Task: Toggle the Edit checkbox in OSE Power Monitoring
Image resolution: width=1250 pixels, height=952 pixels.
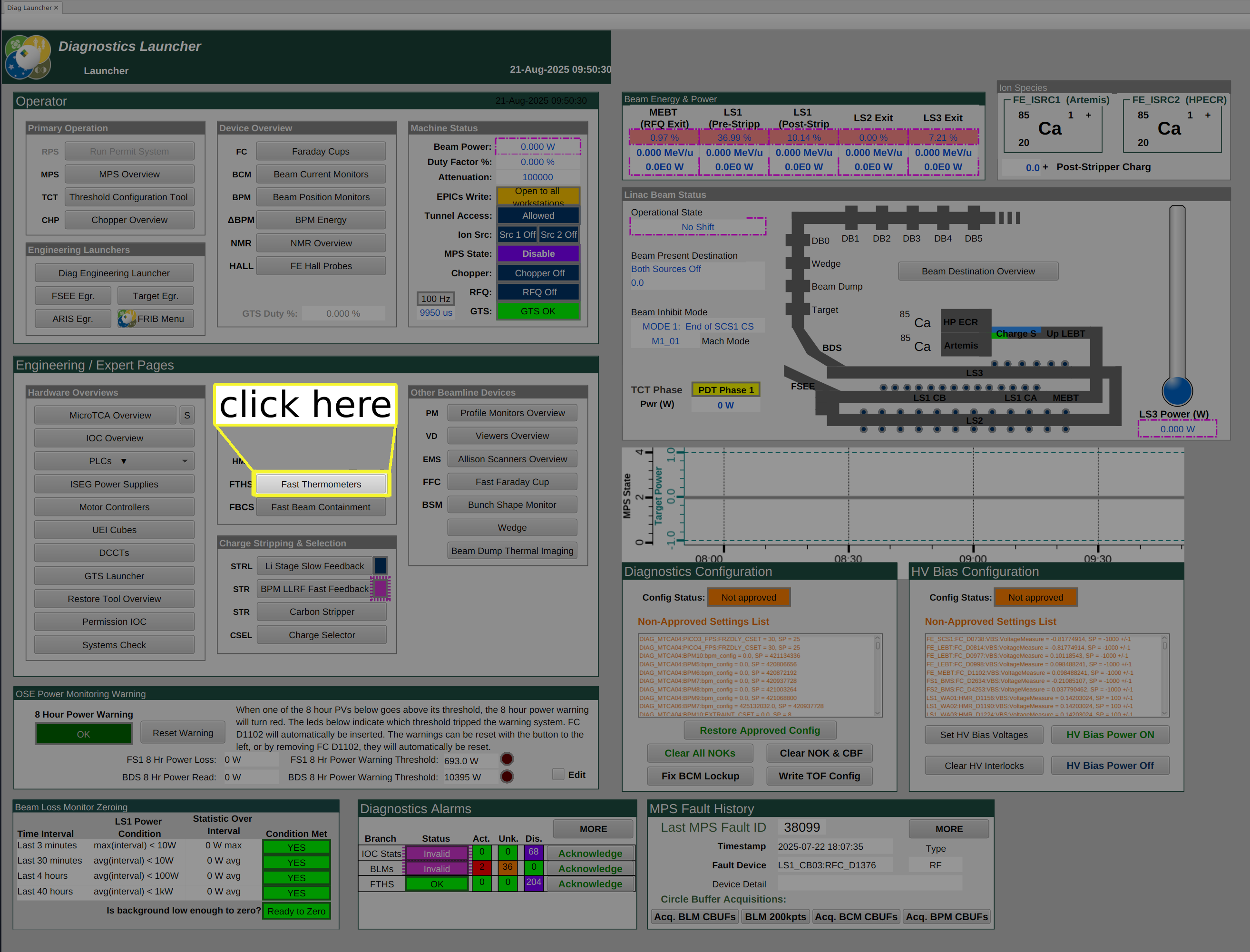Action: pyautogui.click(x=558, y=775)
